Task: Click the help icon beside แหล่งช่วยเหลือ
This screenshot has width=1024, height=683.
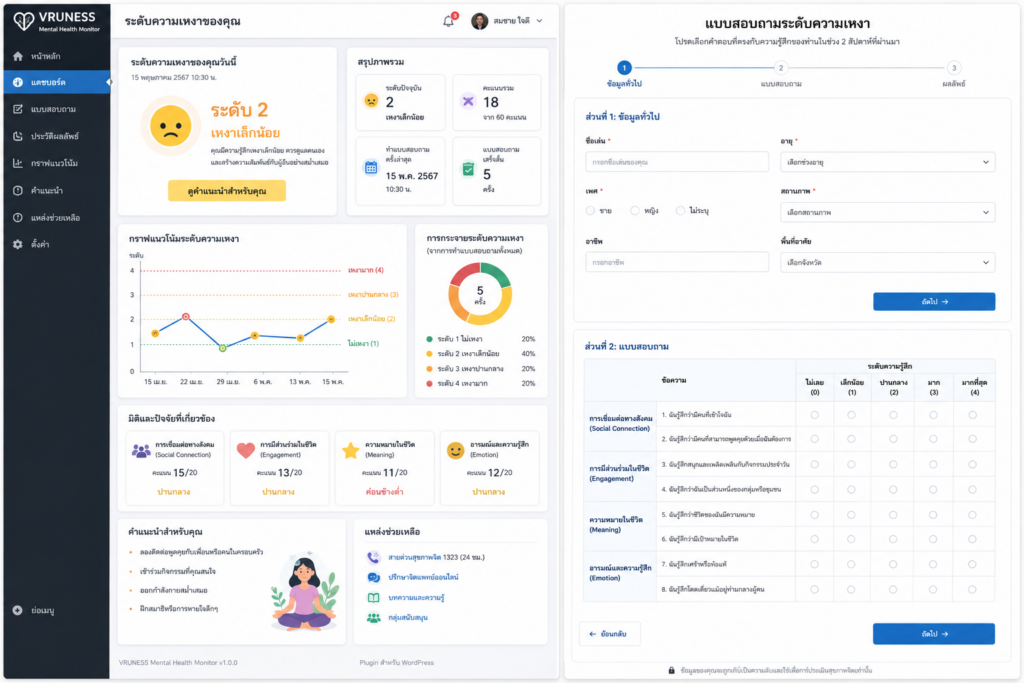Action: point(18,217)
